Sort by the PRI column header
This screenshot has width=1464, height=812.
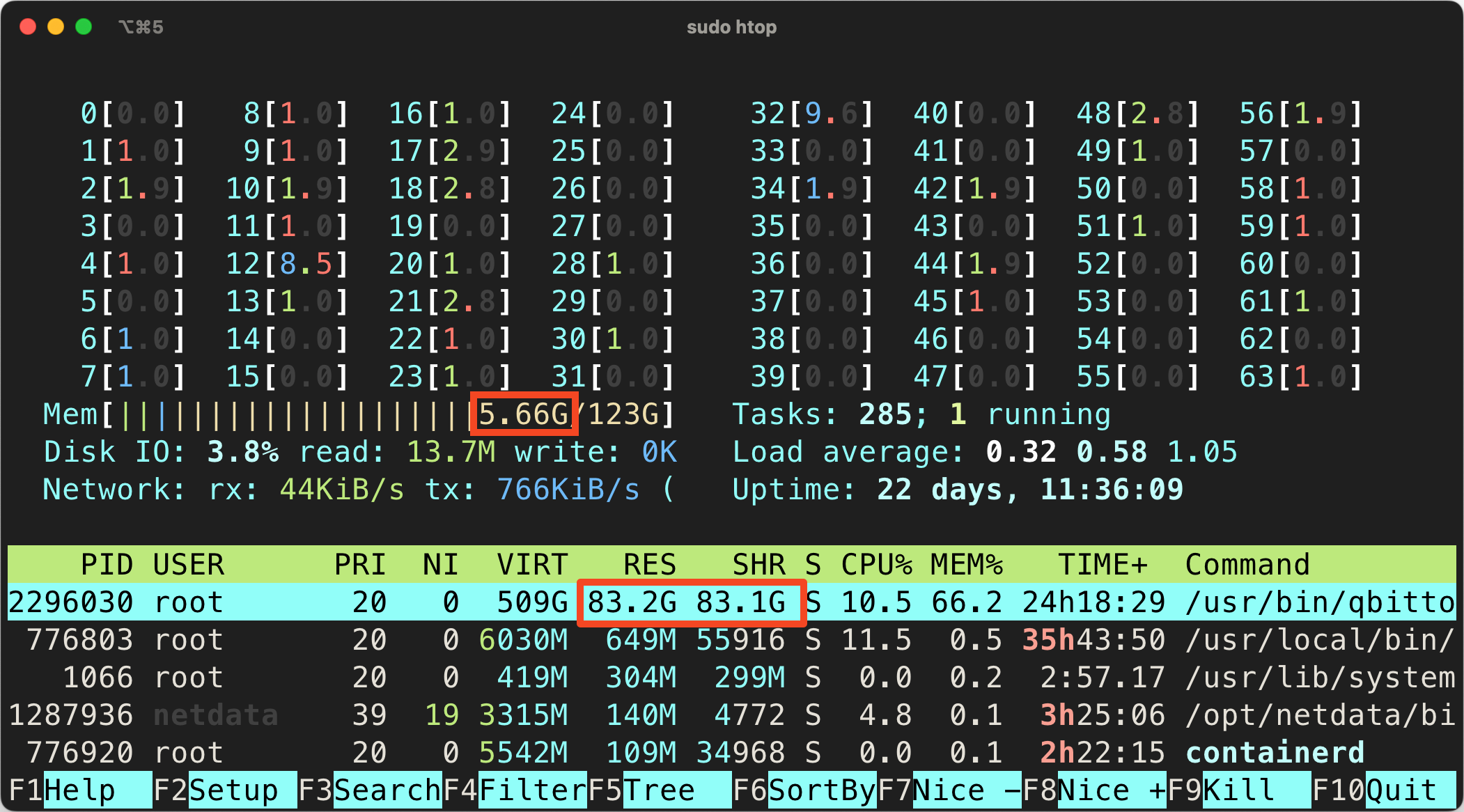pos(360,565)
